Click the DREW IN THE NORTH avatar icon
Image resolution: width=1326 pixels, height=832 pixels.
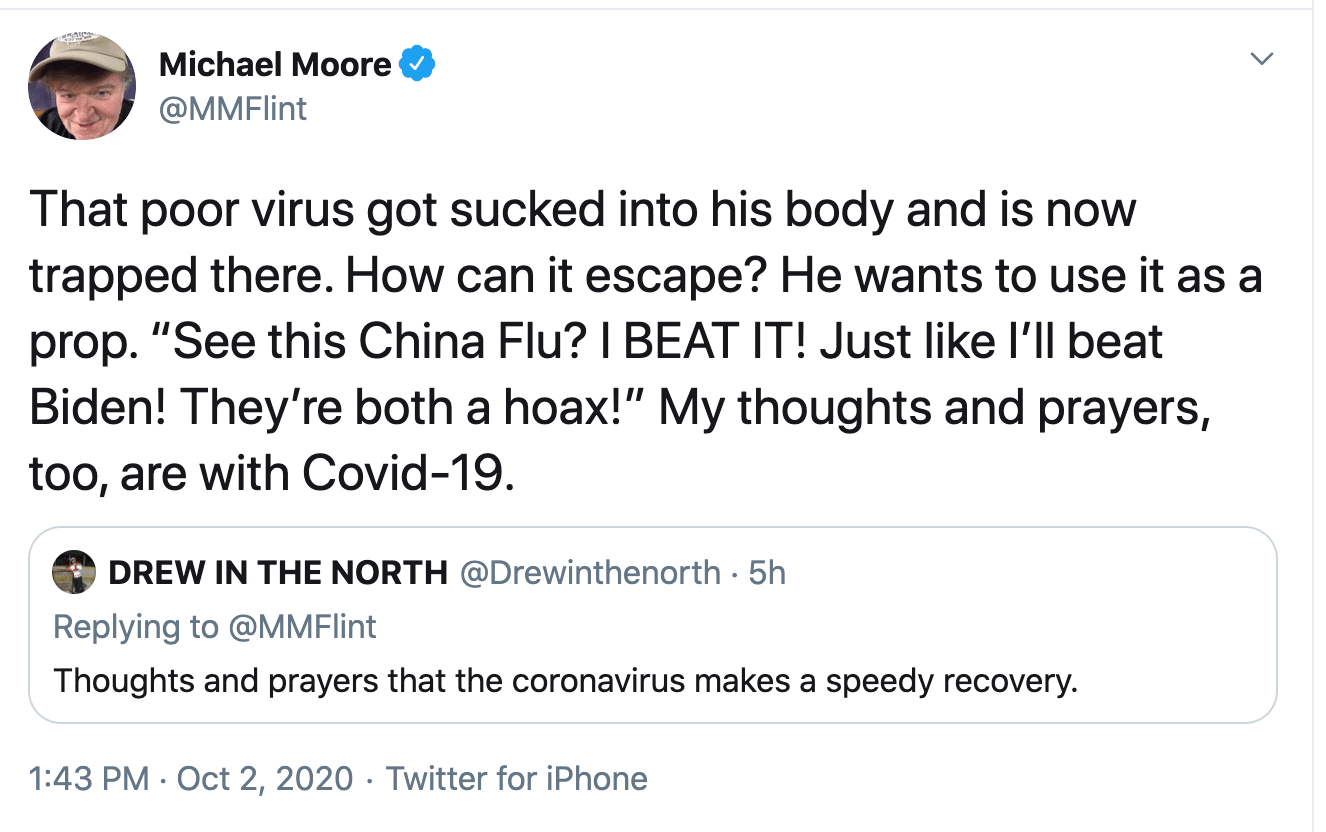pos(75,571)
